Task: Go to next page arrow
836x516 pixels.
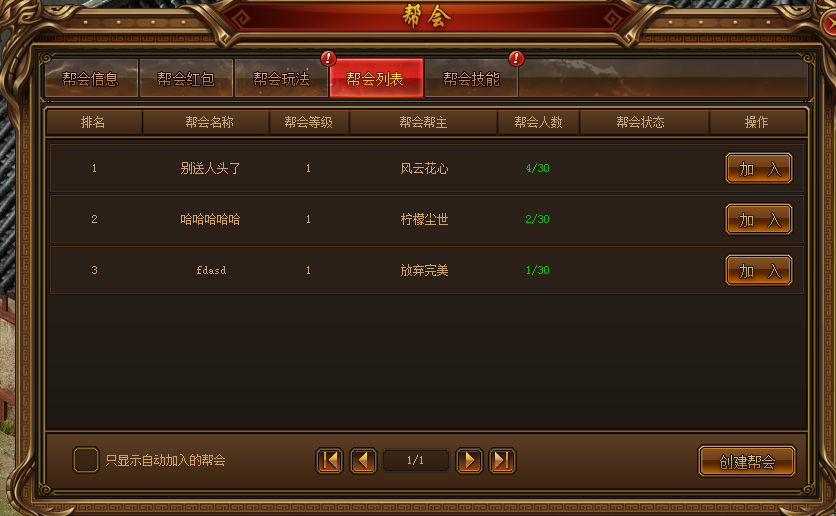Action: [x=469, y=461]
